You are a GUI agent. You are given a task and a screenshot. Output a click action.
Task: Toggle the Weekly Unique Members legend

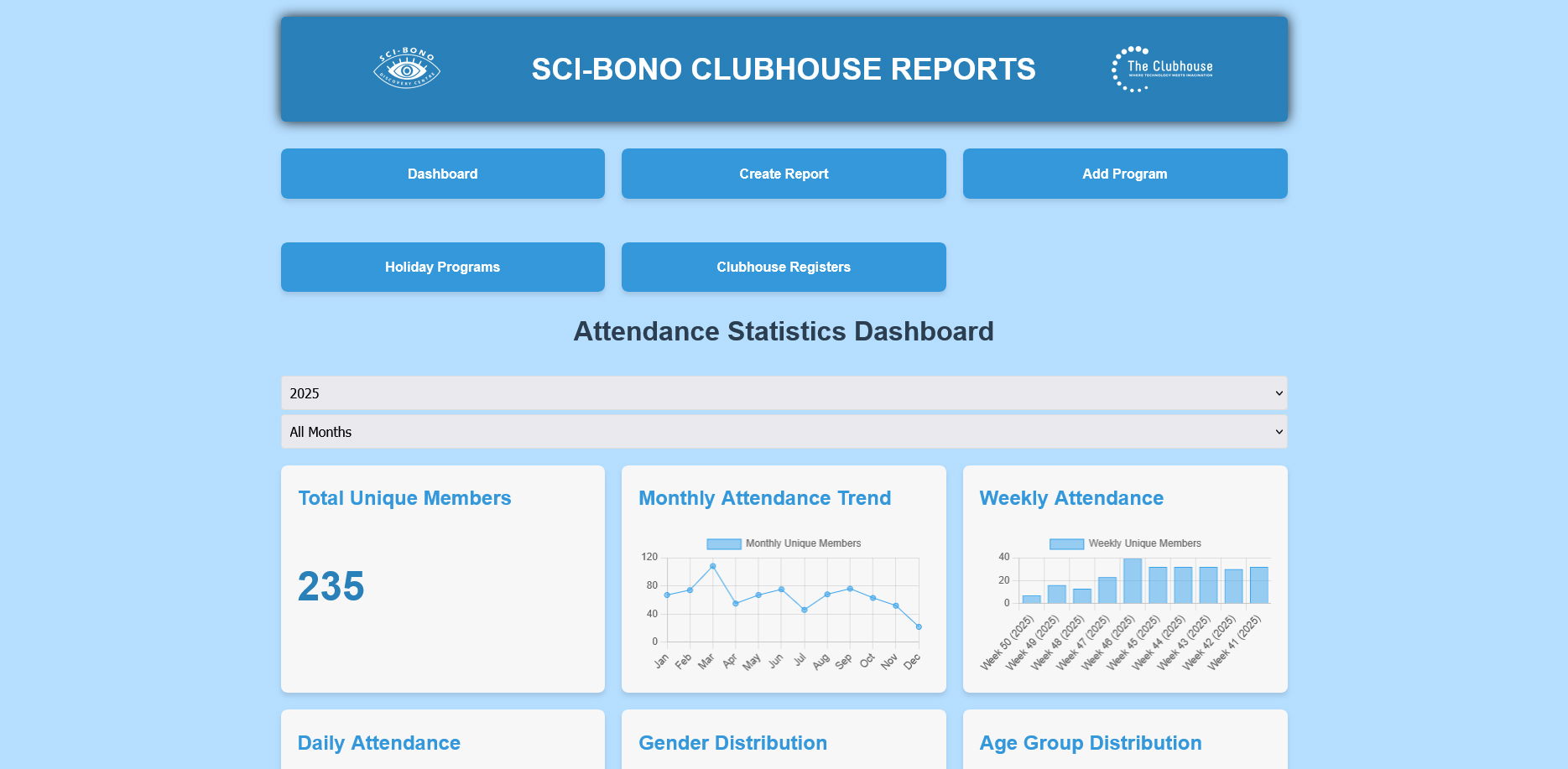point(1065,543)
